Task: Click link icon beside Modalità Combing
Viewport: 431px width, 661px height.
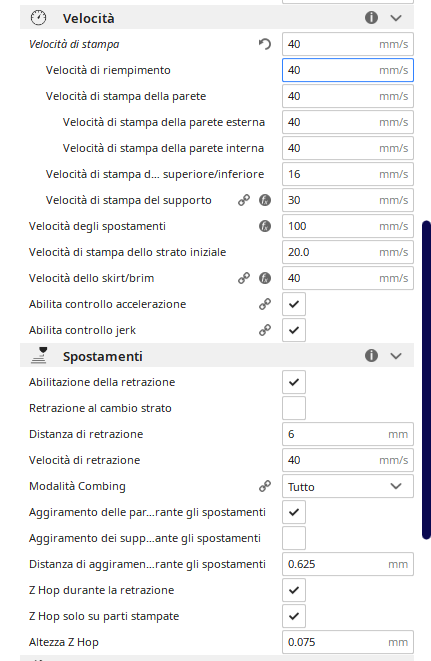Action: coord(265,486)
